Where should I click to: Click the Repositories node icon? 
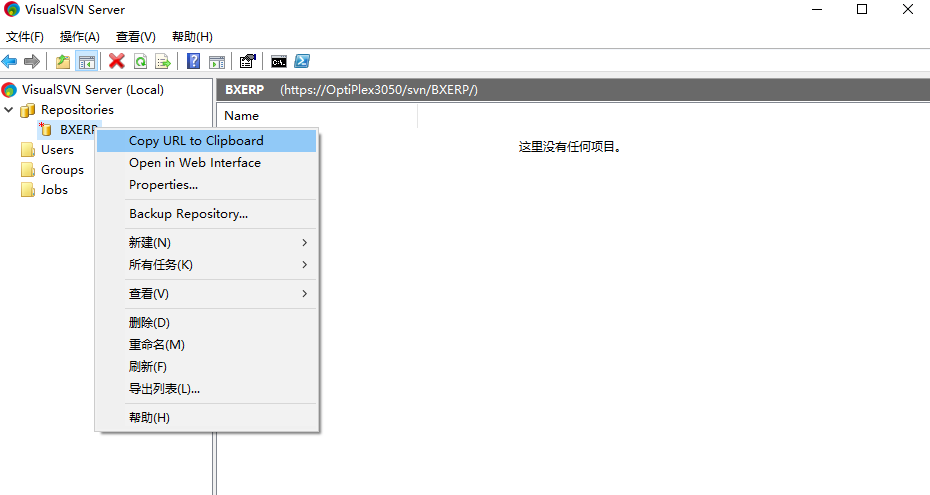[27, 110]
